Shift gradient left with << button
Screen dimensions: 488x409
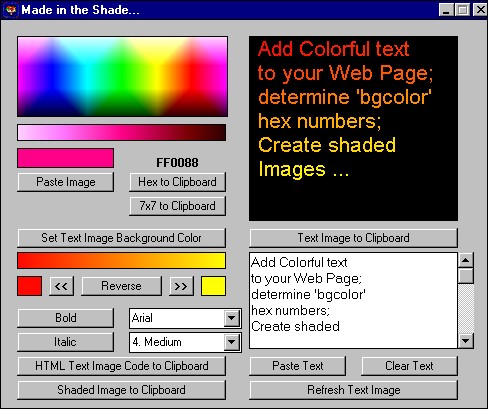pos(61,286)
